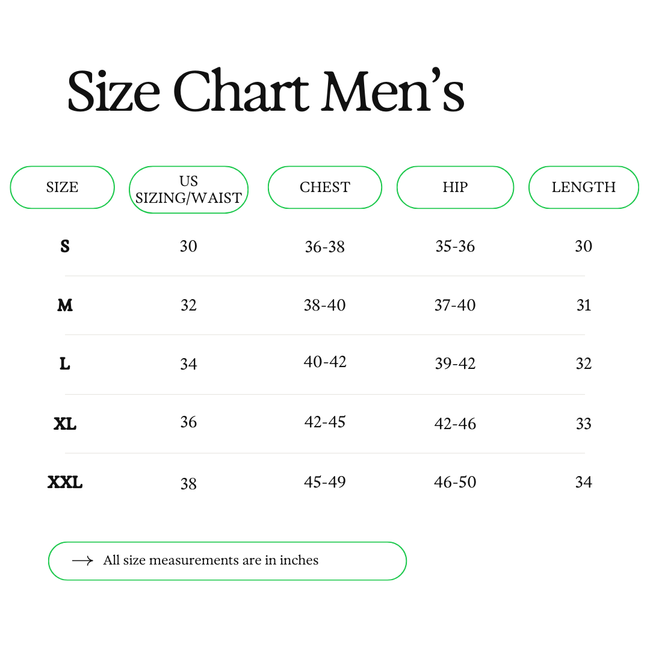Image resolution: width=650 pixels, height=650 pixels.
Task: Select length value 33 in XL row
Action: coord(583,424)
